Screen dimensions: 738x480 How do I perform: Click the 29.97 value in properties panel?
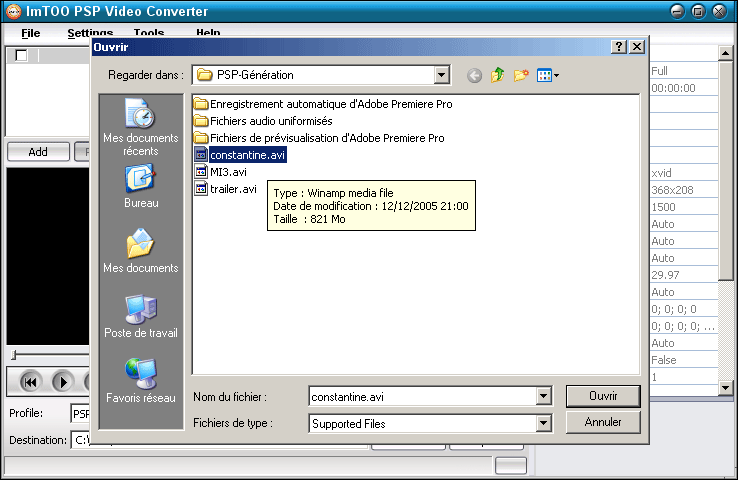(x=665, y=275)
